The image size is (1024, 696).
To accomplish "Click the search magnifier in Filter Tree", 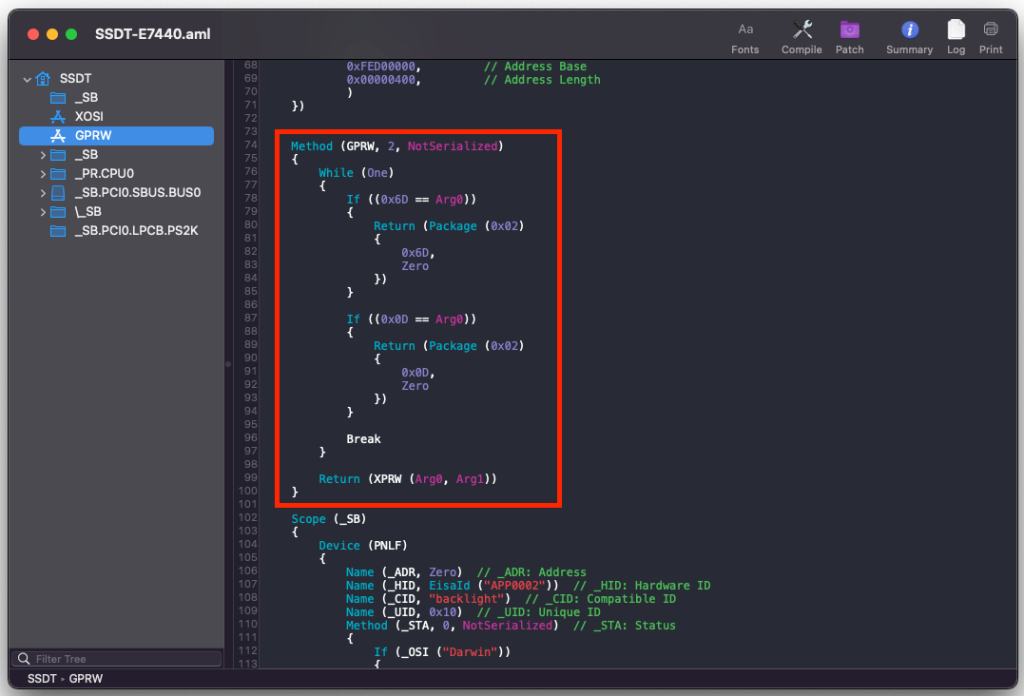I will tap(23, 659).
